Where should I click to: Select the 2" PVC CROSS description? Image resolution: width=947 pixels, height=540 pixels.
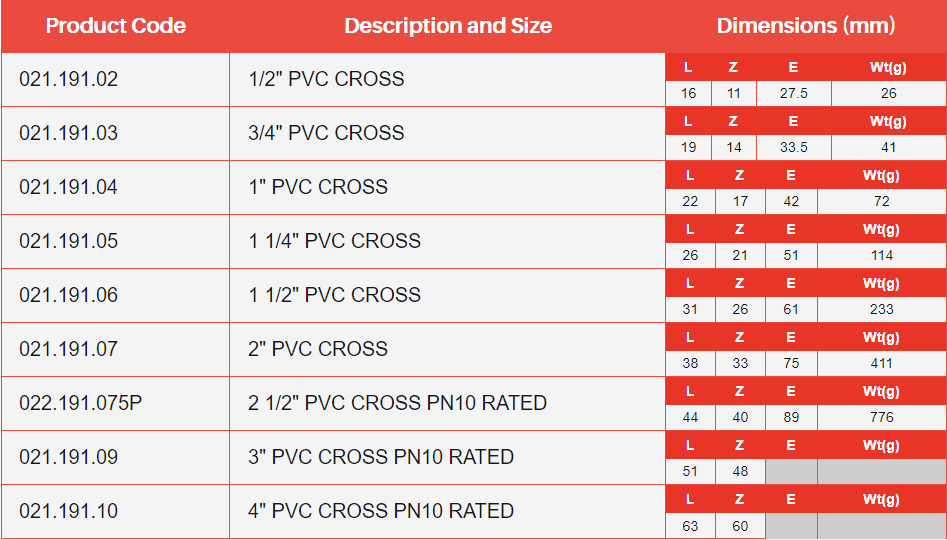pos(318,349)
